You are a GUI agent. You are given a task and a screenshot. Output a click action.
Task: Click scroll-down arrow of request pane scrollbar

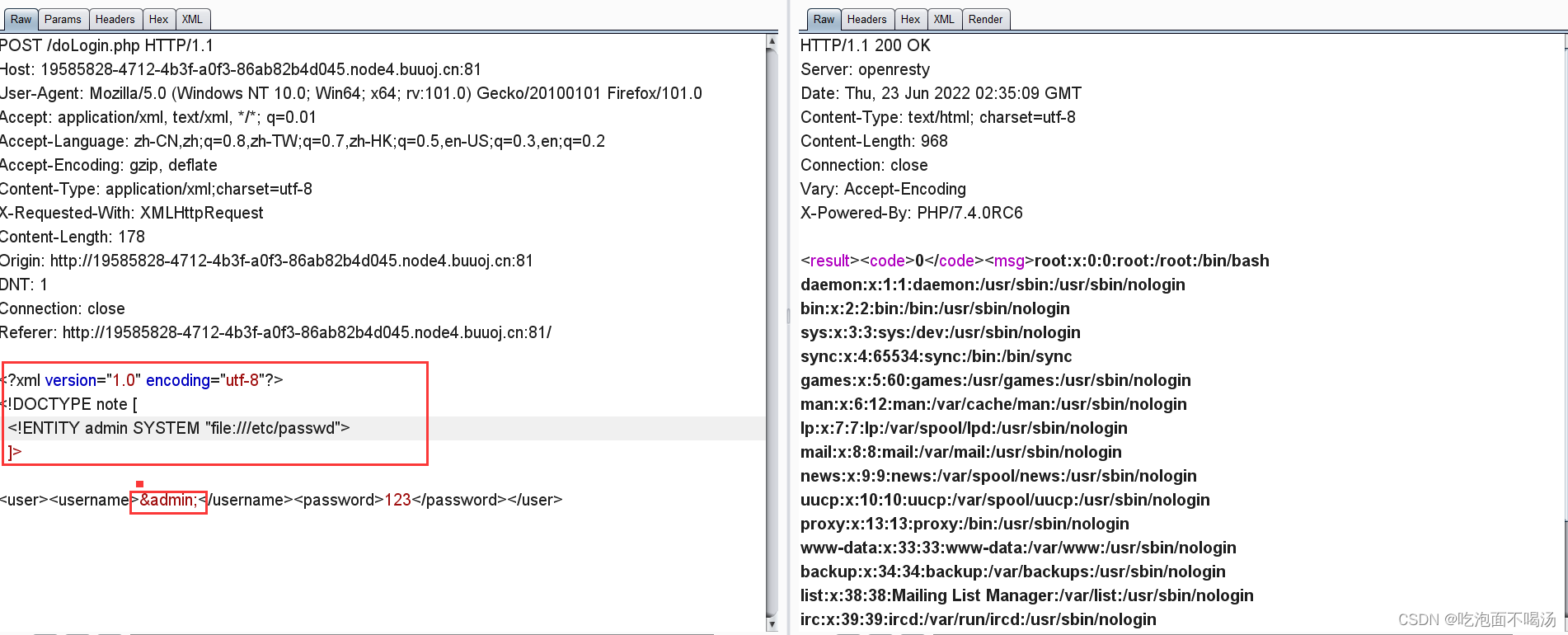click(772, 624)
